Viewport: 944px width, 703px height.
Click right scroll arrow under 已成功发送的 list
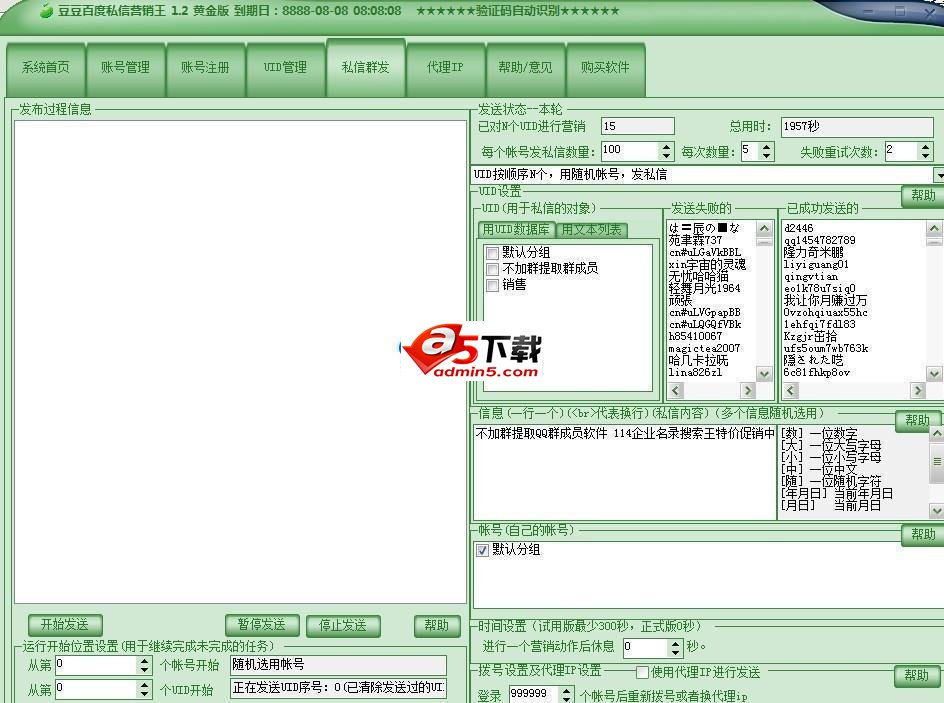click(x=920, y=391)
